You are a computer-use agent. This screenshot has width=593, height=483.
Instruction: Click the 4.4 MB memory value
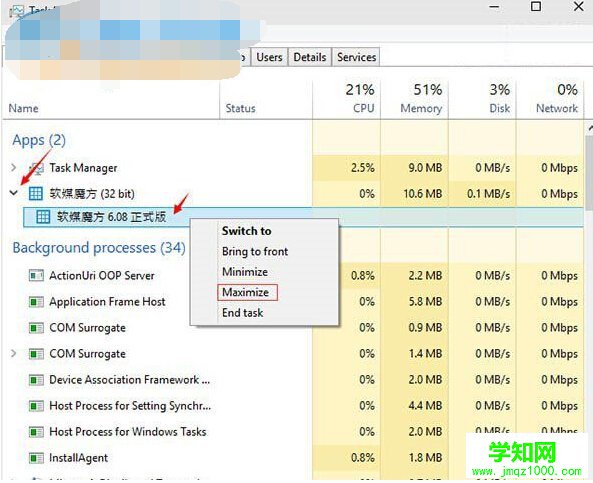pyautogui.click(x=425, y=406)
